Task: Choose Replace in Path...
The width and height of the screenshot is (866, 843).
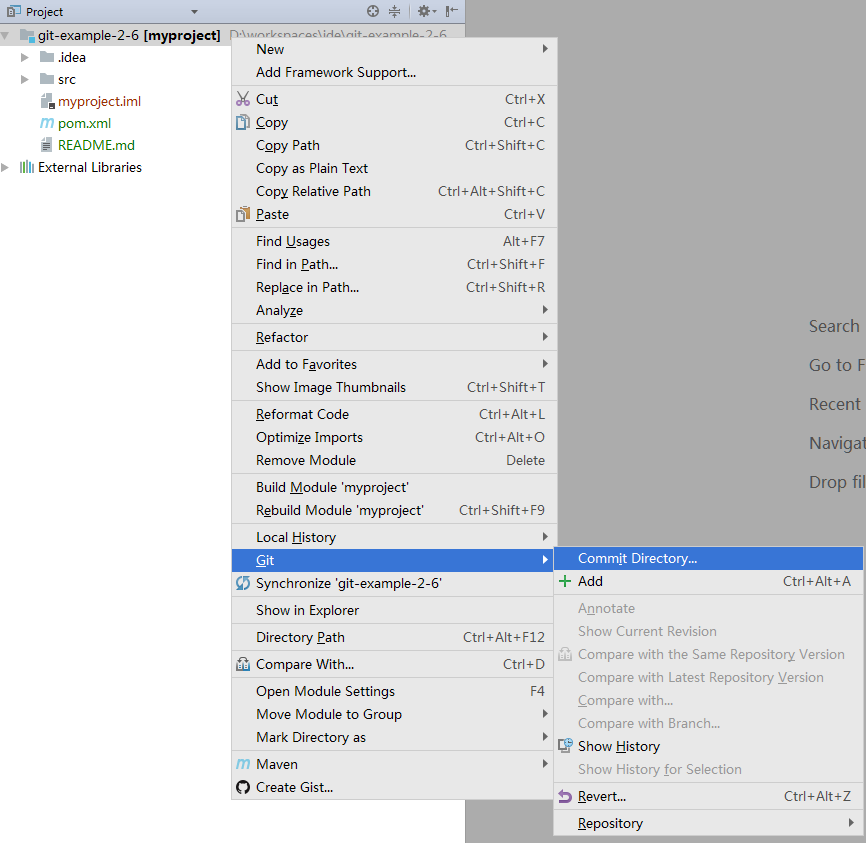Action: pyautogui.click(x=394, y=287)
